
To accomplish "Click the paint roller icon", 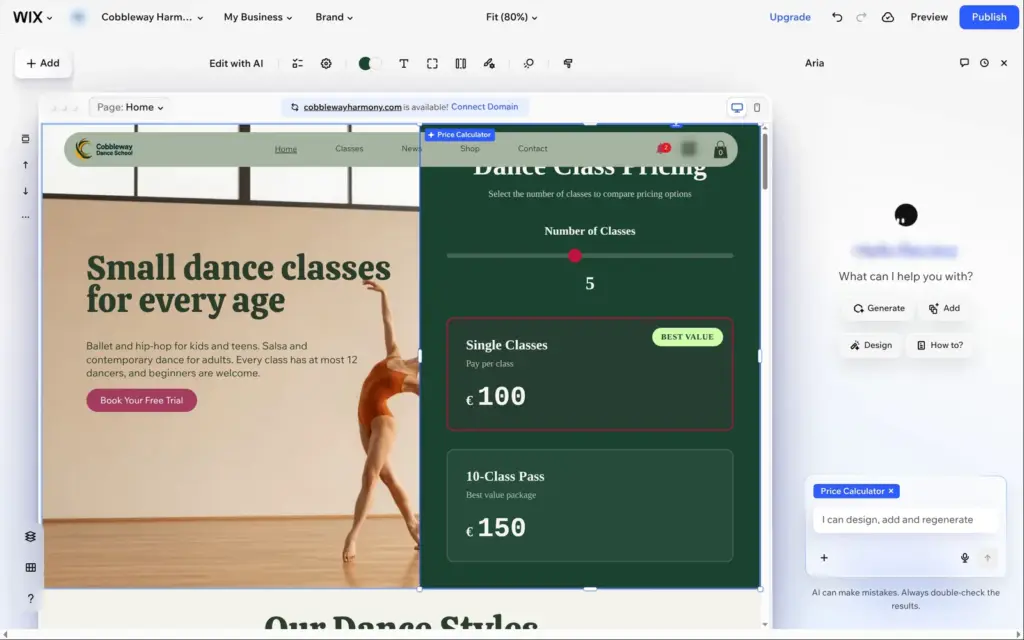I will click(568, 63).
